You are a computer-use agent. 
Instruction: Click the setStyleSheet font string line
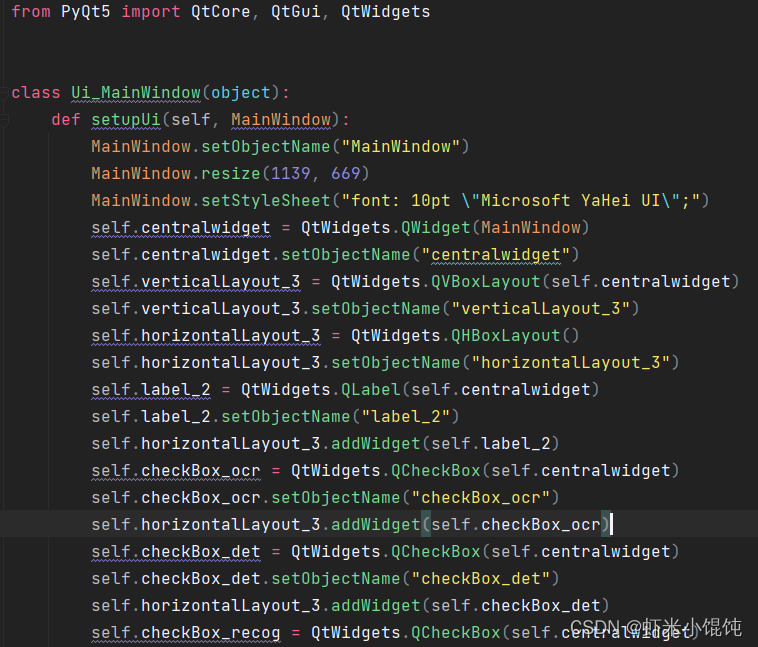[400, 201]
